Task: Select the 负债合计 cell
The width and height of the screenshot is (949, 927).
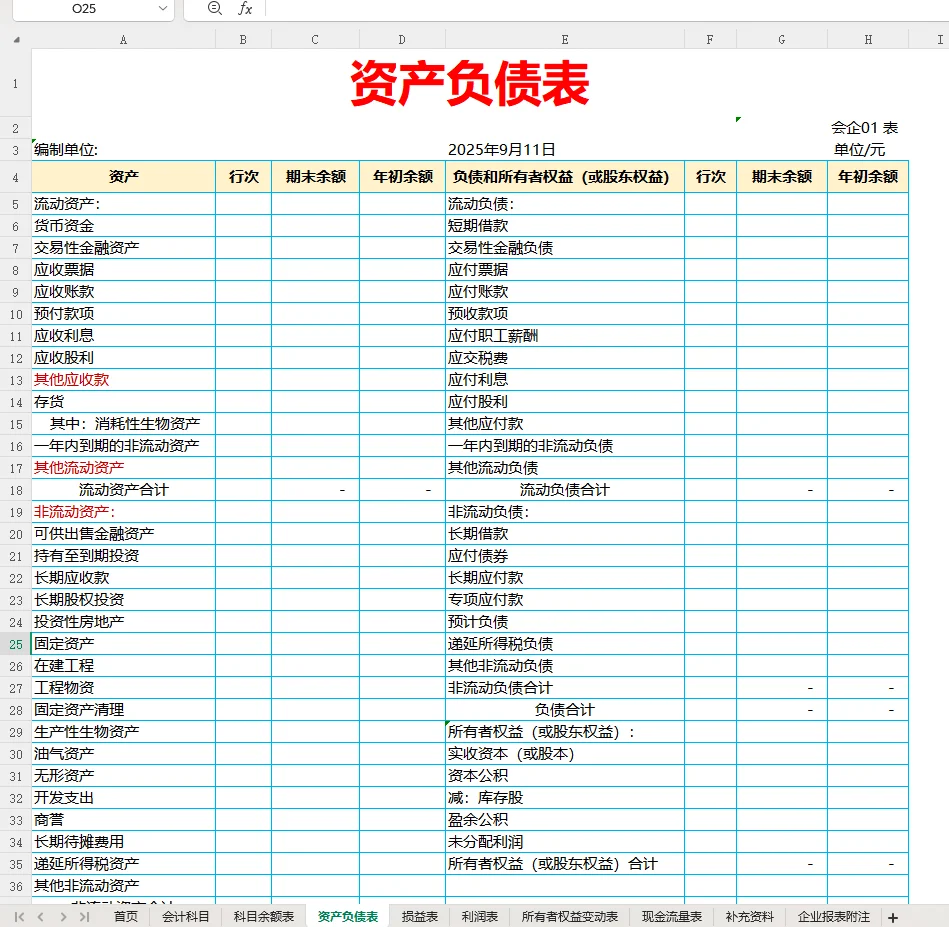Action: click(x=565, y=710)
